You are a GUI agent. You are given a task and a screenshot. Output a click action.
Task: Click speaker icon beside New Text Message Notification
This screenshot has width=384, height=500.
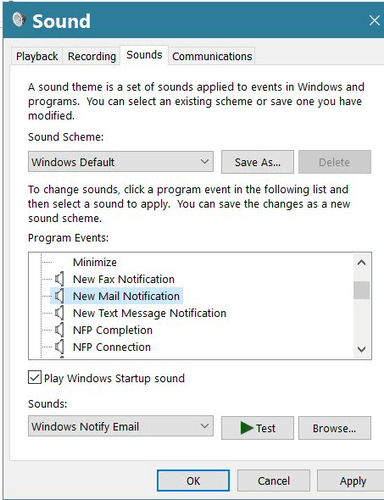point(59,313)
